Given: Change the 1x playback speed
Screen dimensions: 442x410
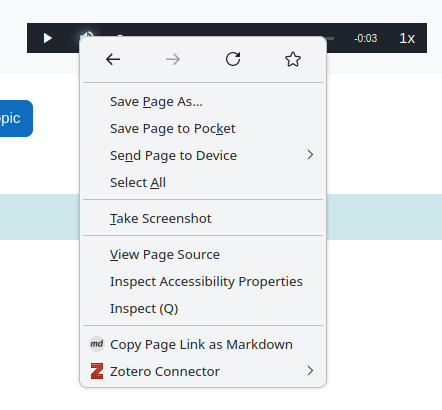Looking at the screenshot, I should pyautogui.click(x=407, y=38).
